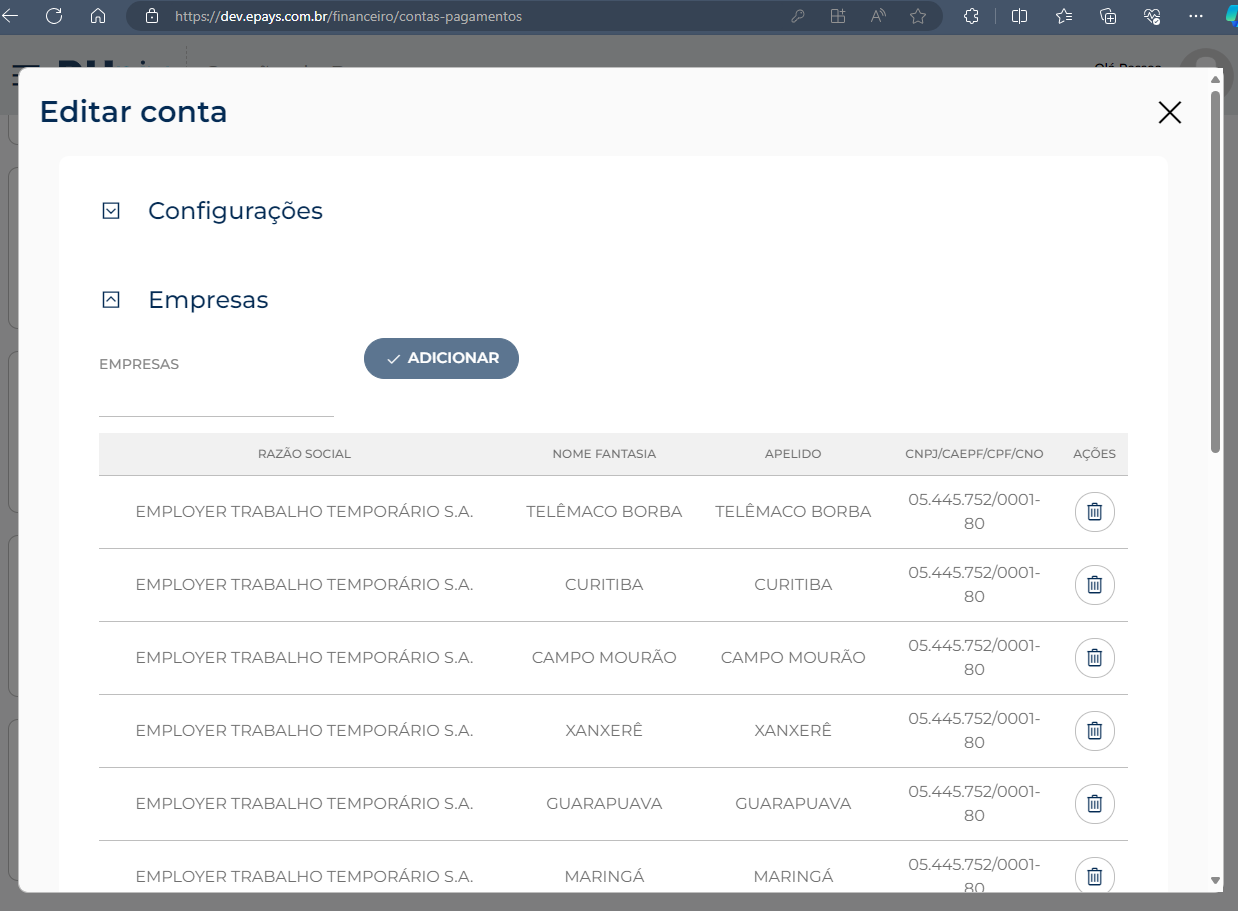Delete the Curitiba company row
Viewport: 1238px width, 911px height.
pos(1094,585)
